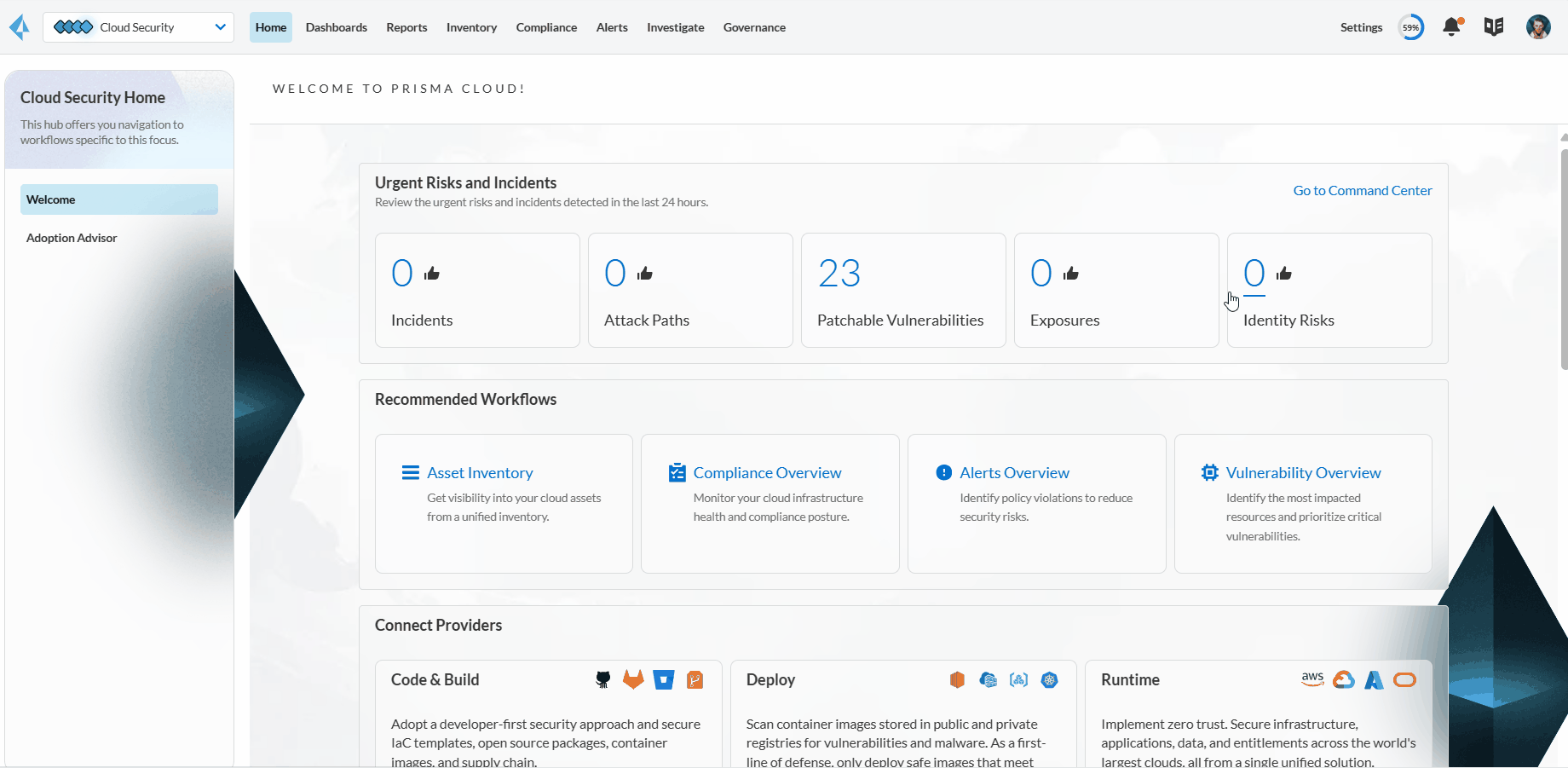The height and width of the screenshot is (768, 1568).
Task: Follow the Go to Command Center link
Action: [1363, 191]
